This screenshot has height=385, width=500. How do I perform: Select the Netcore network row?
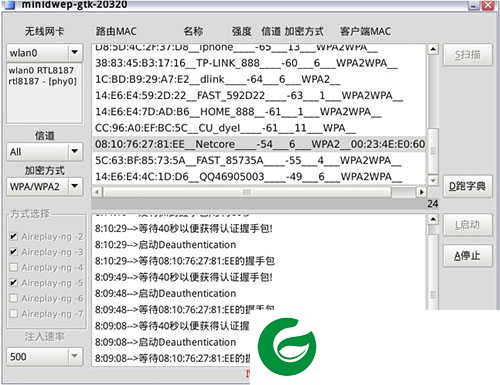tap(259, 144)
